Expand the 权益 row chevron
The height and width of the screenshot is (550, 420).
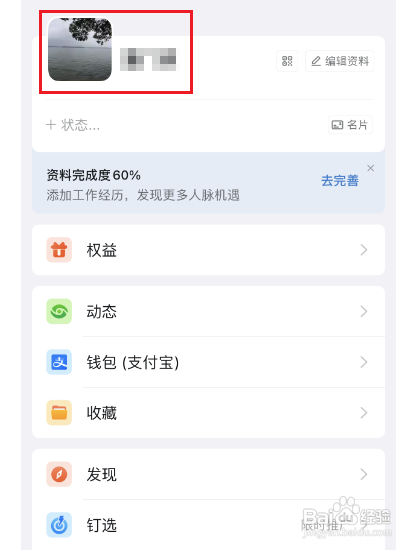pyautogui.click(x=364, y=250)
